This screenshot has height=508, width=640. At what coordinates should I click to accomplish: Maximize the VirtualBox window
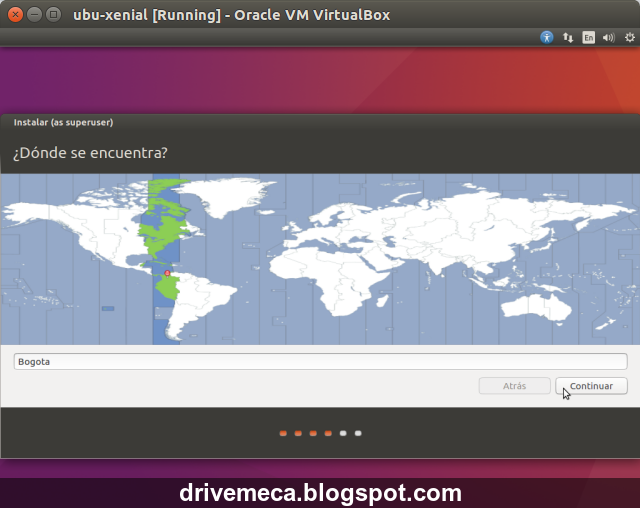pyautogui.click(x=53, y=15)
